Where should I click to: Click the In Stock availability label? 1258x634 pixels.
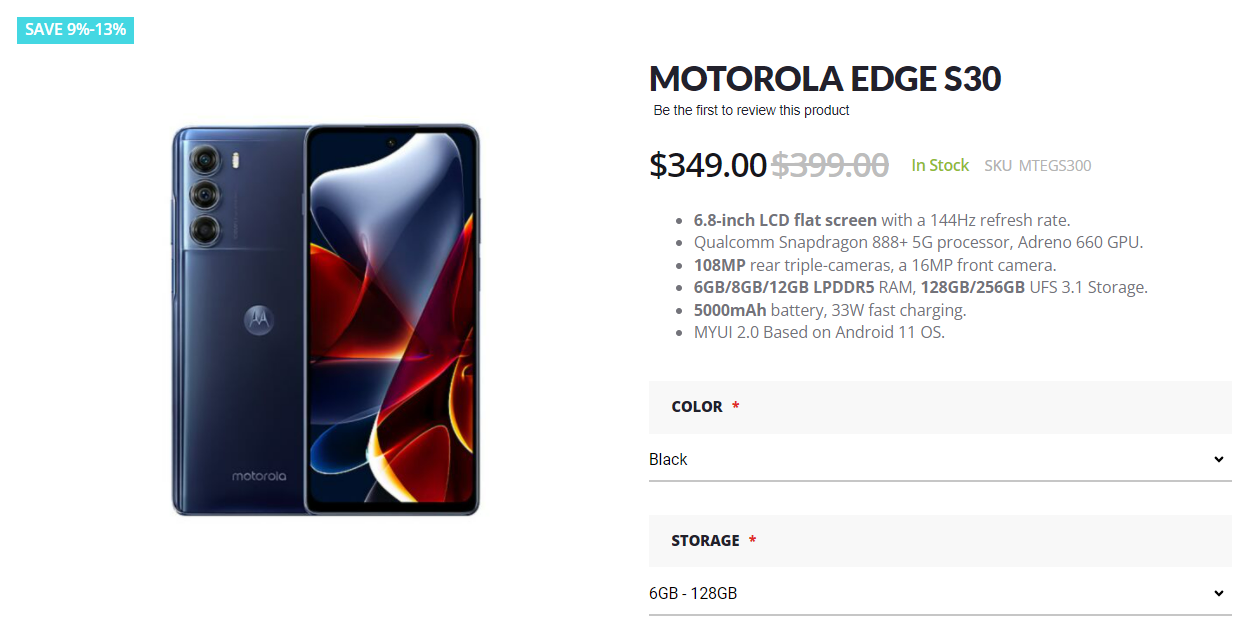[x=940, y=165]
